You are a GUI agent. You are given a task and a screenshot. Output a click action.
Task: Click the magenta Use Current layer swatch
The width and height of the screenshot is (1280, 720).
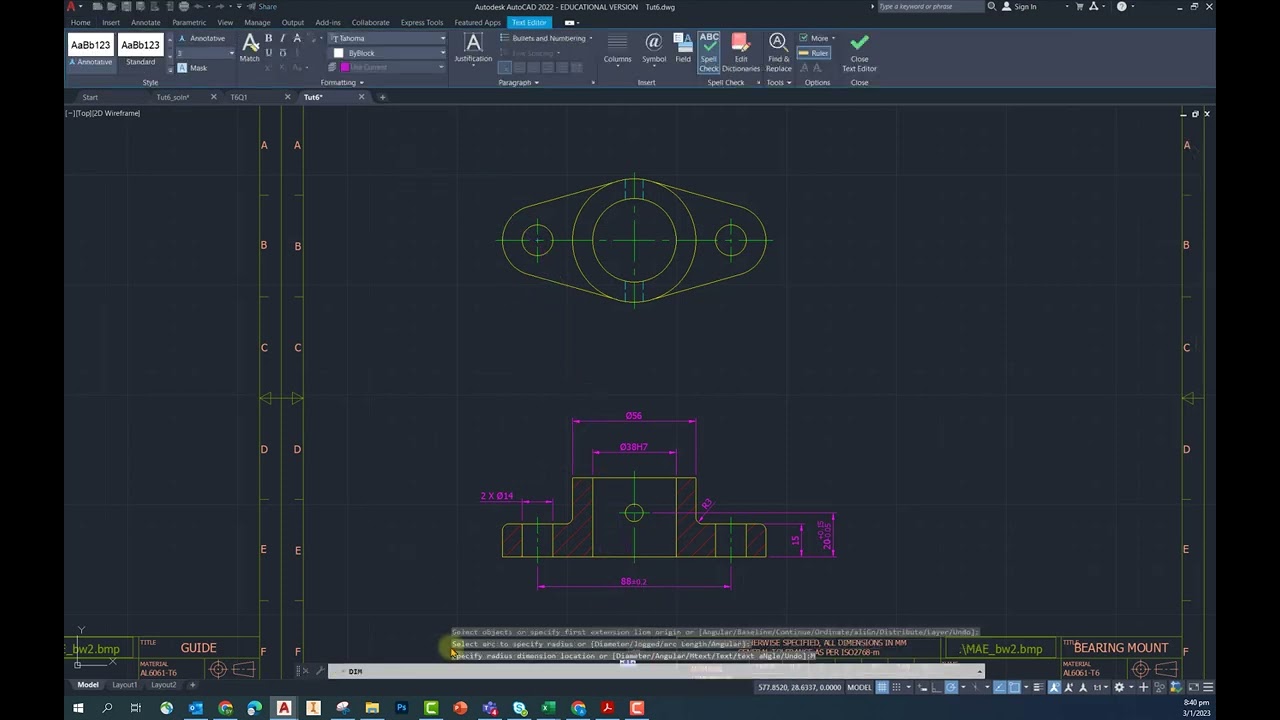coord(345,67)
